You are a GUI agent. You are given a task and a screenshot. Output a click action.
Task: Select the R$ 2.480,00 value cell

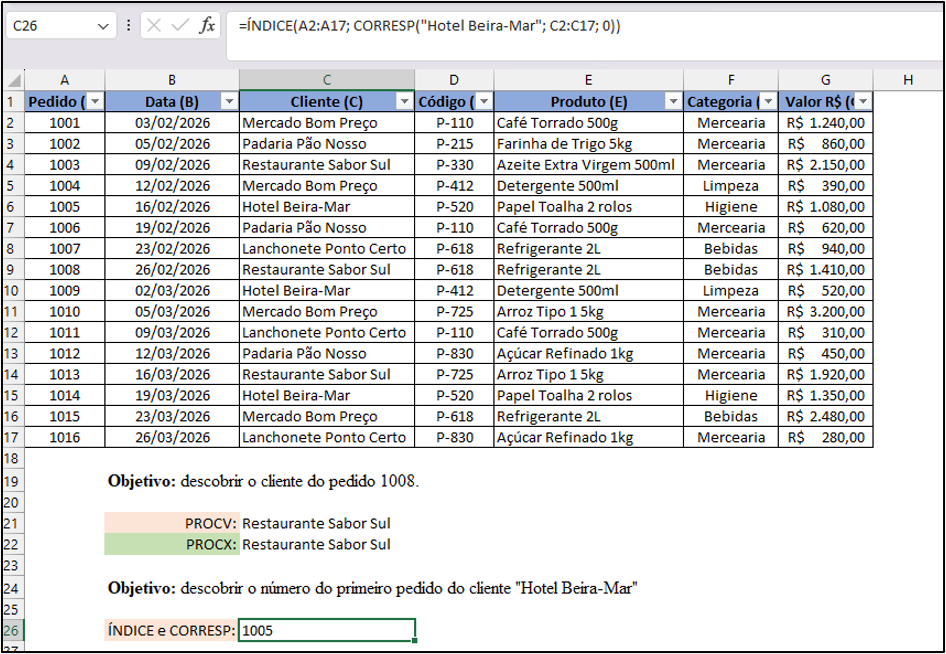(826, 416)
